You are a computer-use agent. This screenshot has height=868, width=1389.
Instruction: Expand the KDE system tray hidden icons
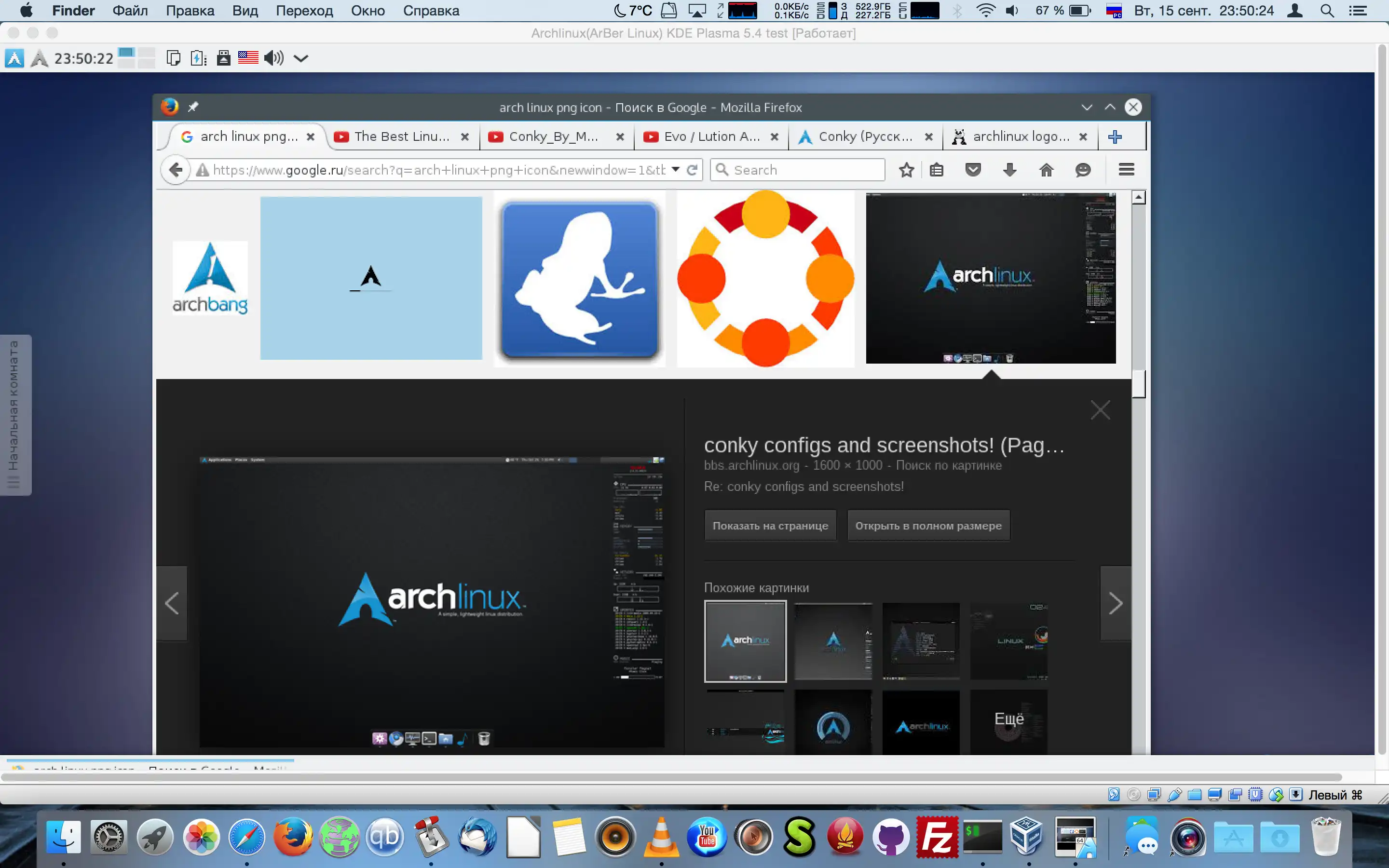(301, 58)
